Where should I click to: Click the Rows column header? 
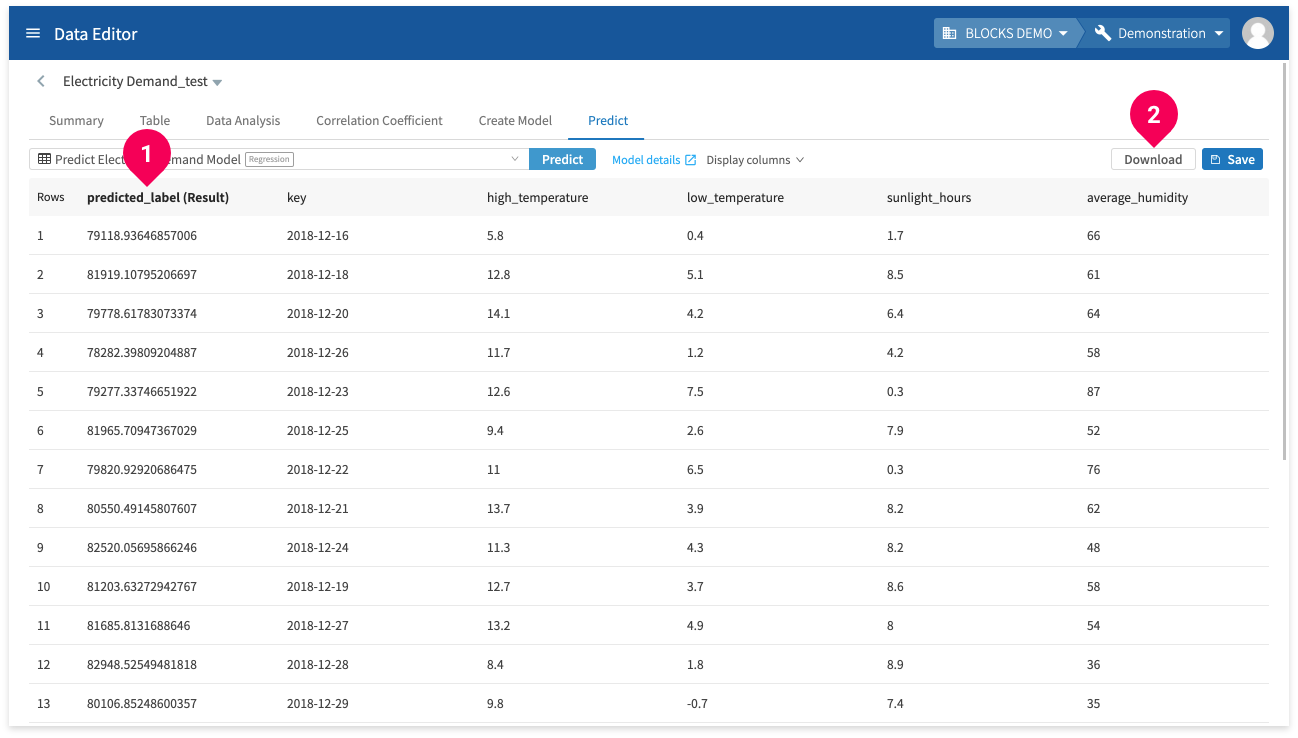[x=51, y=198]
